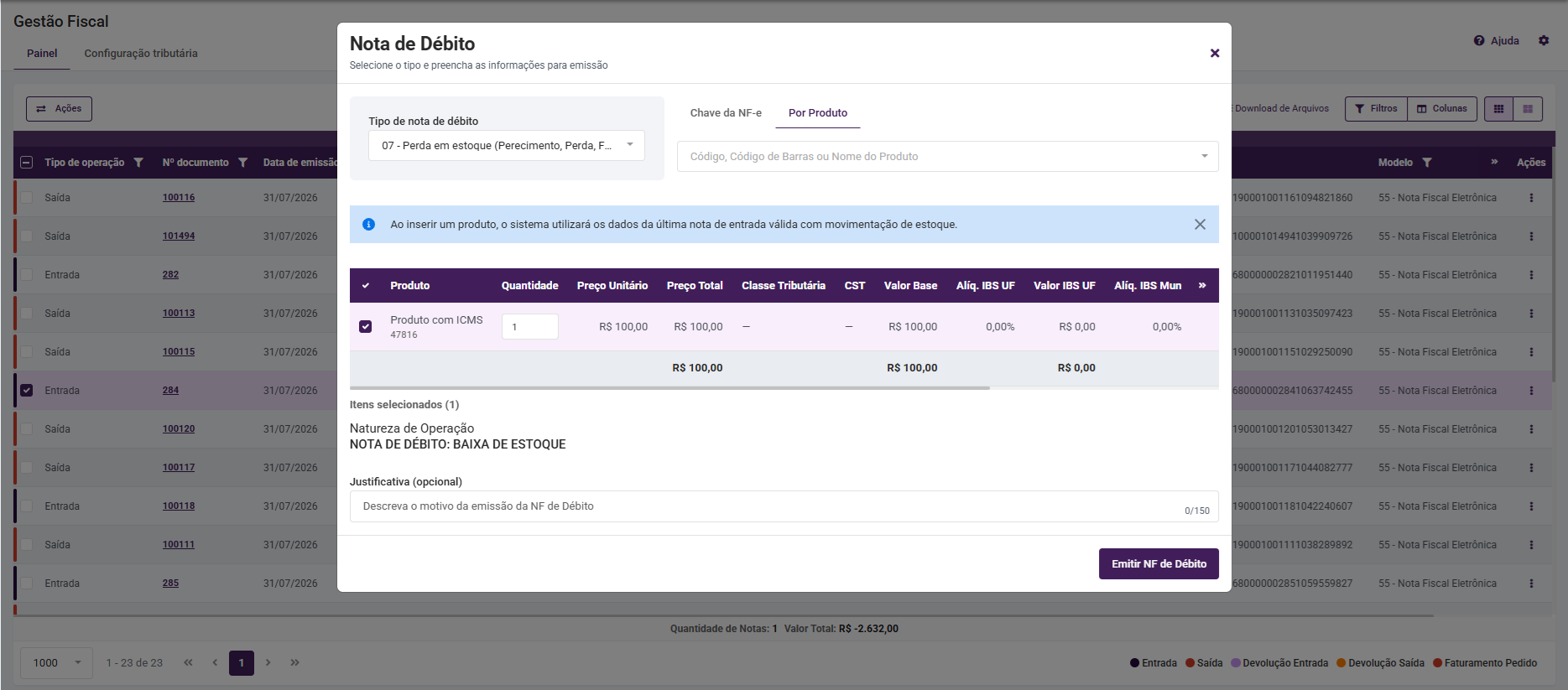Click Download de Arquivos link

click(x=1281, y=108)
